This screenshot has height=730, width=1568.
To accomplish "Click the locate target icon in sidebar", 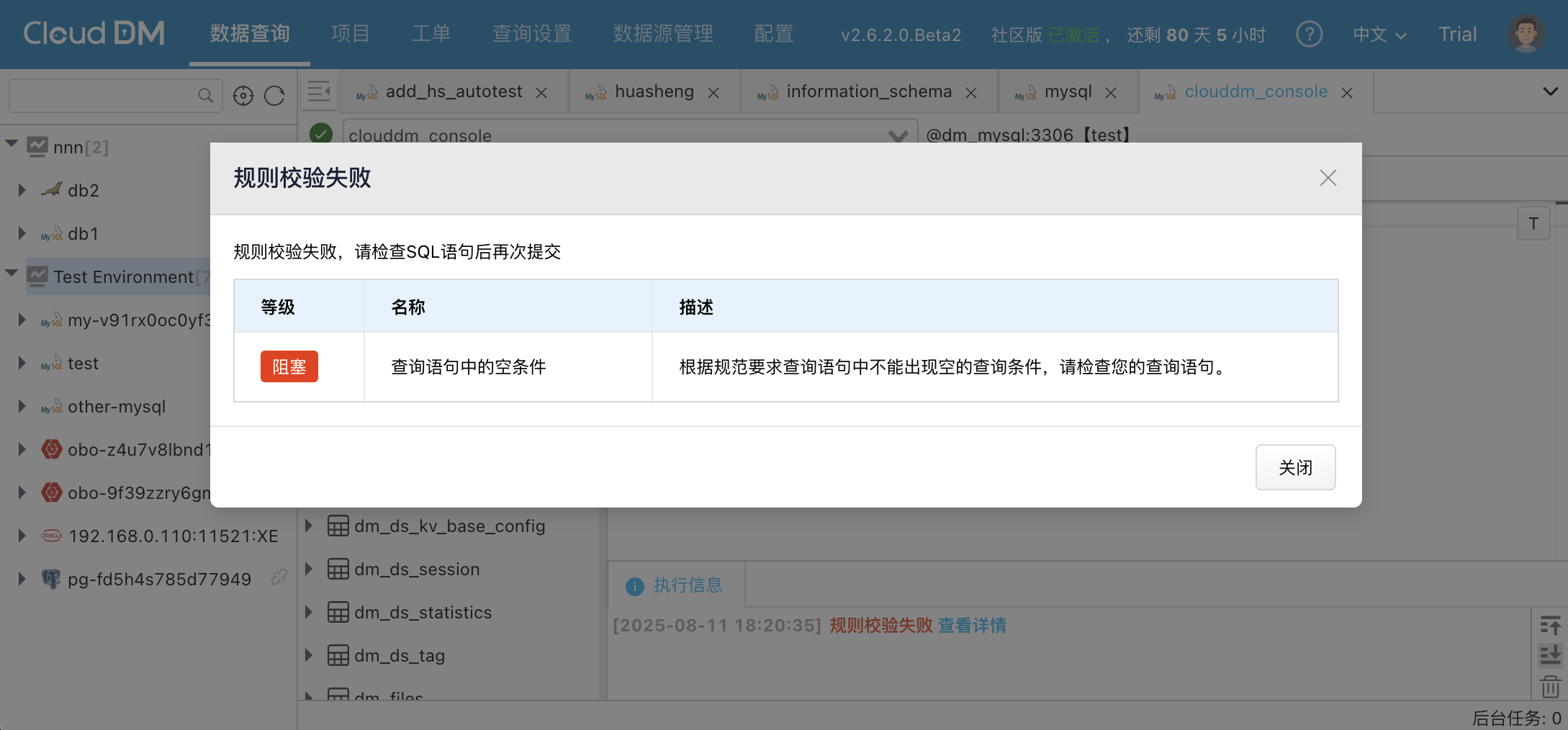I will click(243, 96).
